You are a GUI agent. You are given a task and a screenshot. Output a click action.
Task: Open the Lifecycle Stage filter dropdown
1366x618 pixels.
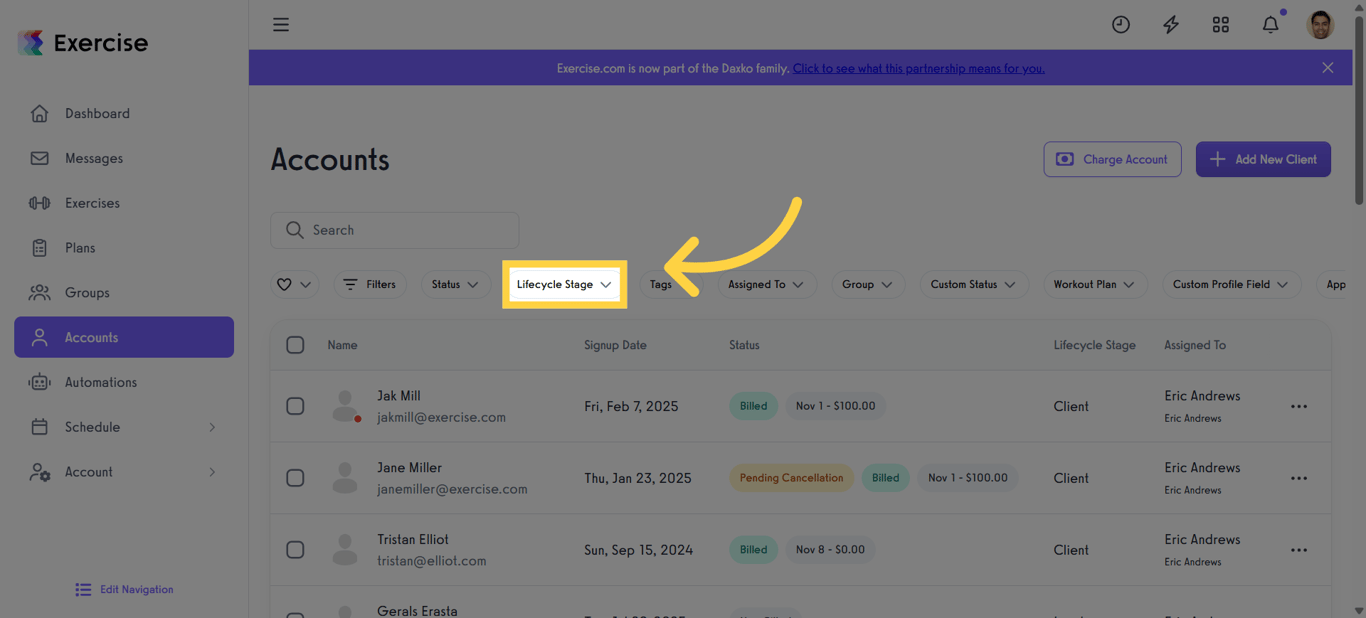[564, 284]
